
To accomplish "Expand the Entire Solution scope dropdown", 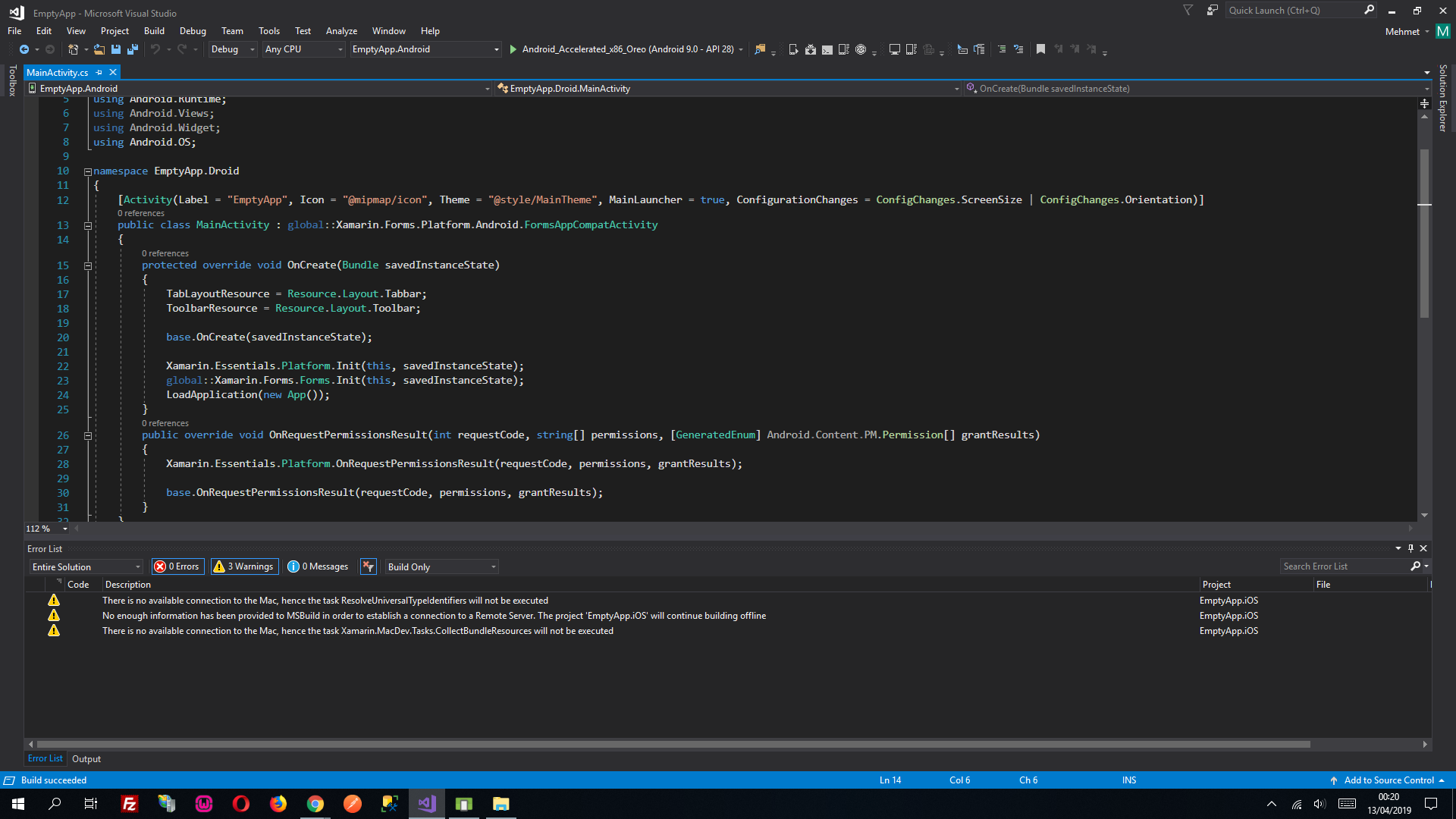I will coord(85,566).
